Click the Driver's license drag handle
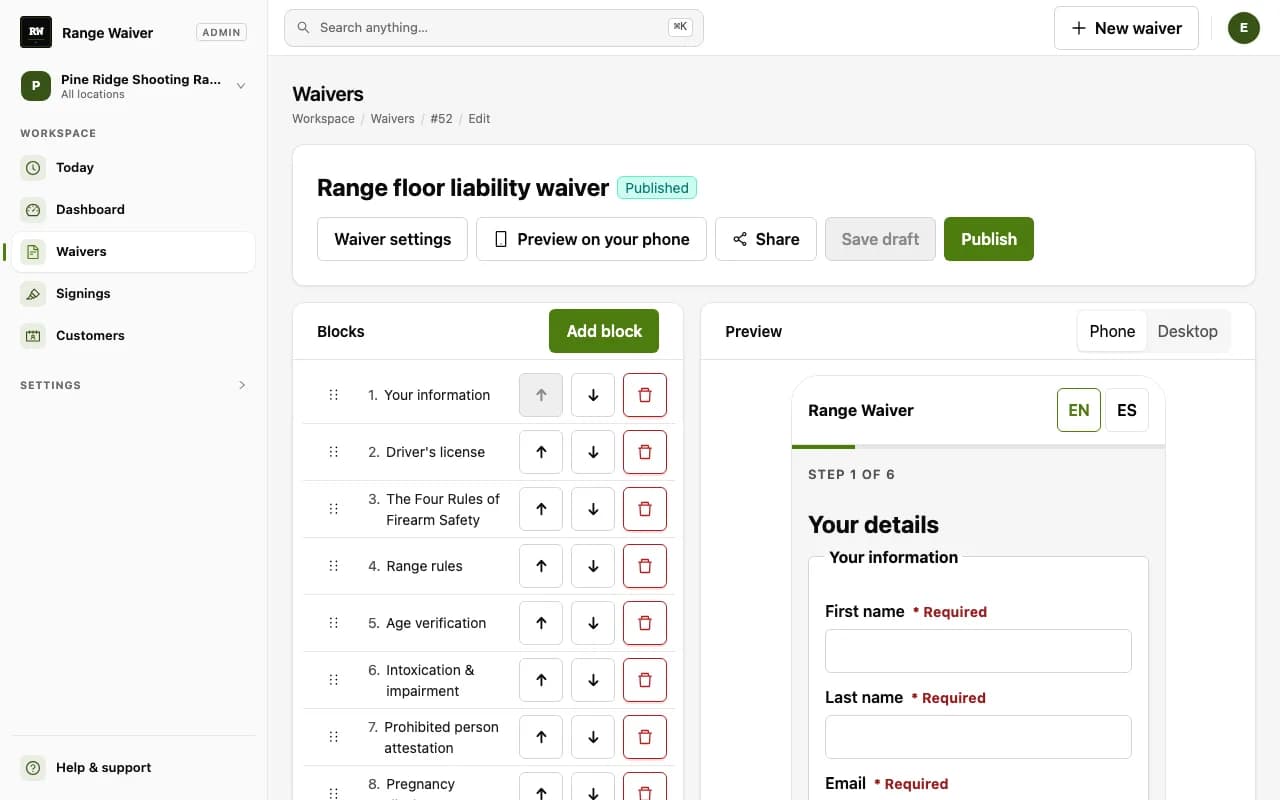 coord(334,452)
